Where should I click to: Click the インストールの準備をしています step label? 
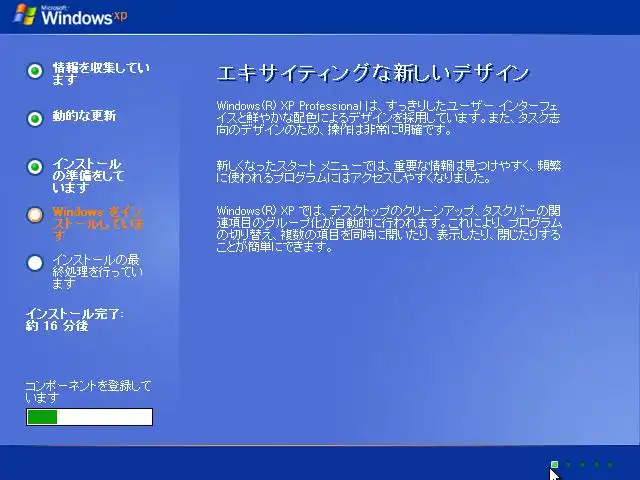[x=88, y=176]
